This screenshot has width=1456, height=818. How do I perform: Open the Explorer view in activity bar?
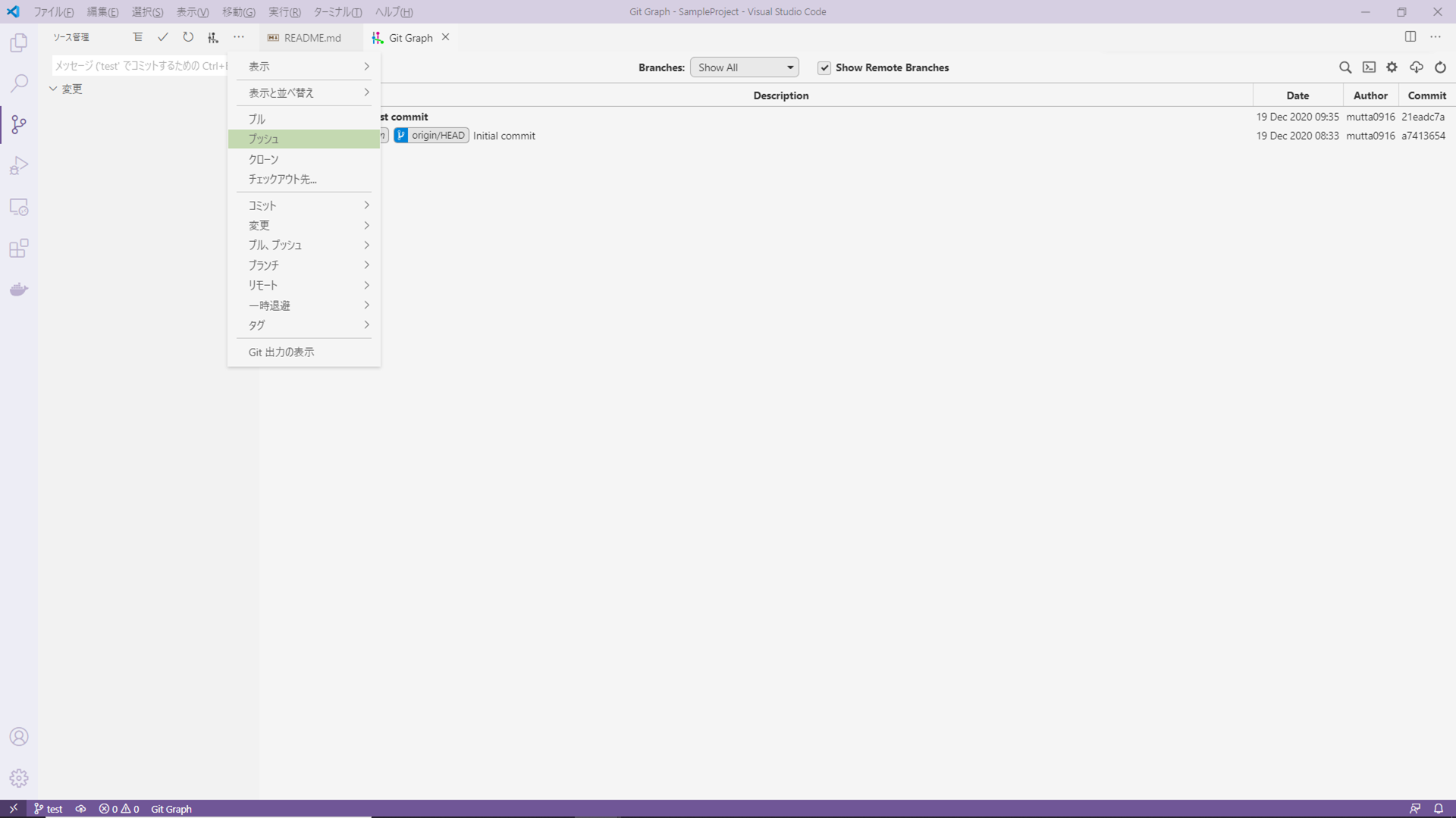[x=19, y=42]
